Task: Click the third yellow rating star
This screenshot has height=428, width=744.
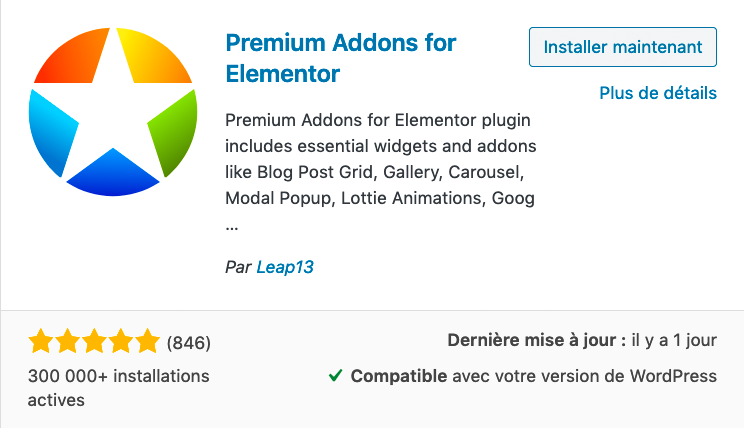Action: pos(94,342)
